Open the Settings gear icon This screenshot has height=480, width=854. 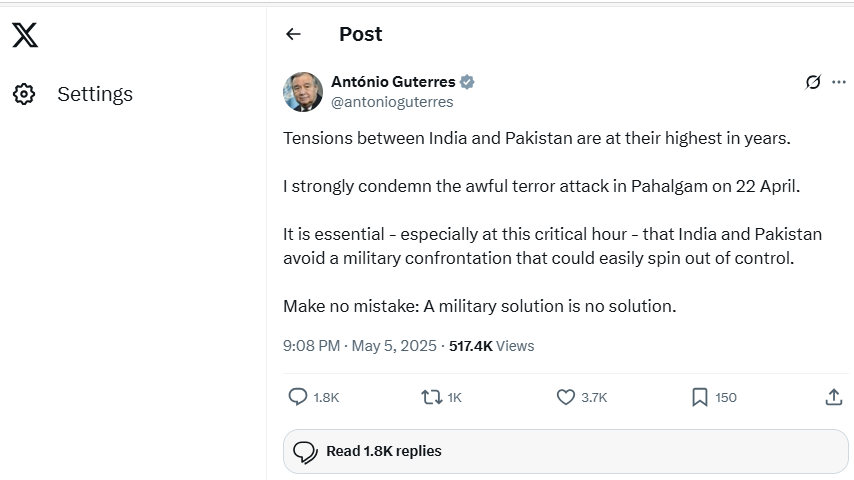(25, 94)
